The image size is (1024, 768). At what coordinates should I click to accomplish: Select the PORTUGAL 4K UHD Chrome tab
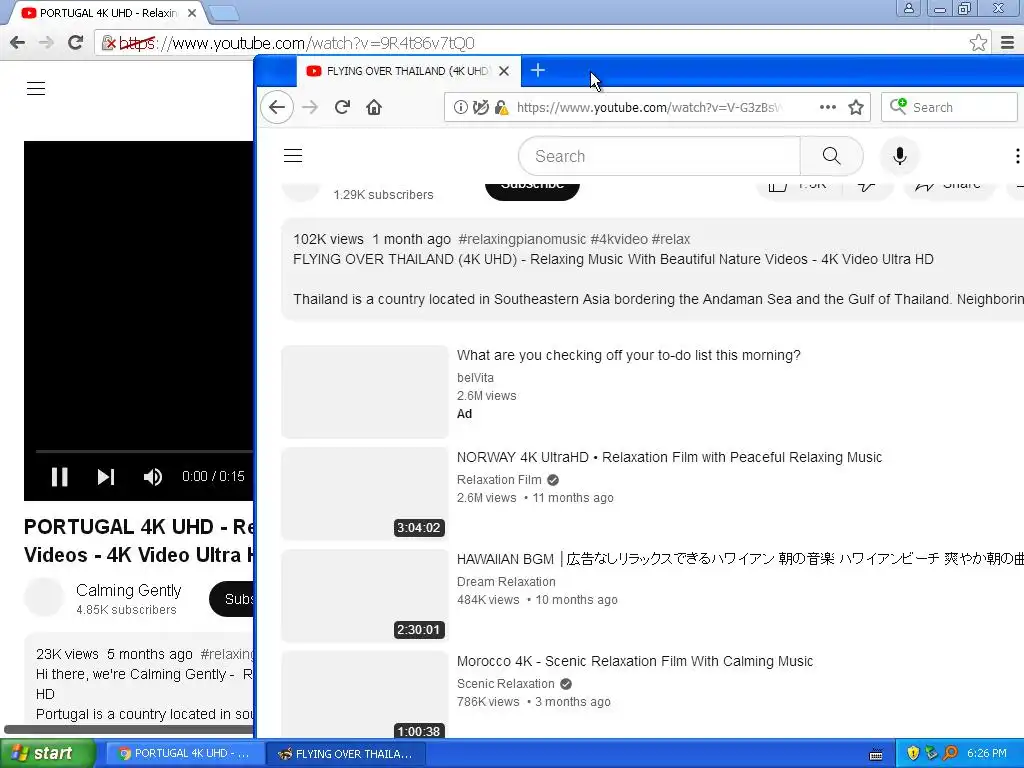[108, 13]
